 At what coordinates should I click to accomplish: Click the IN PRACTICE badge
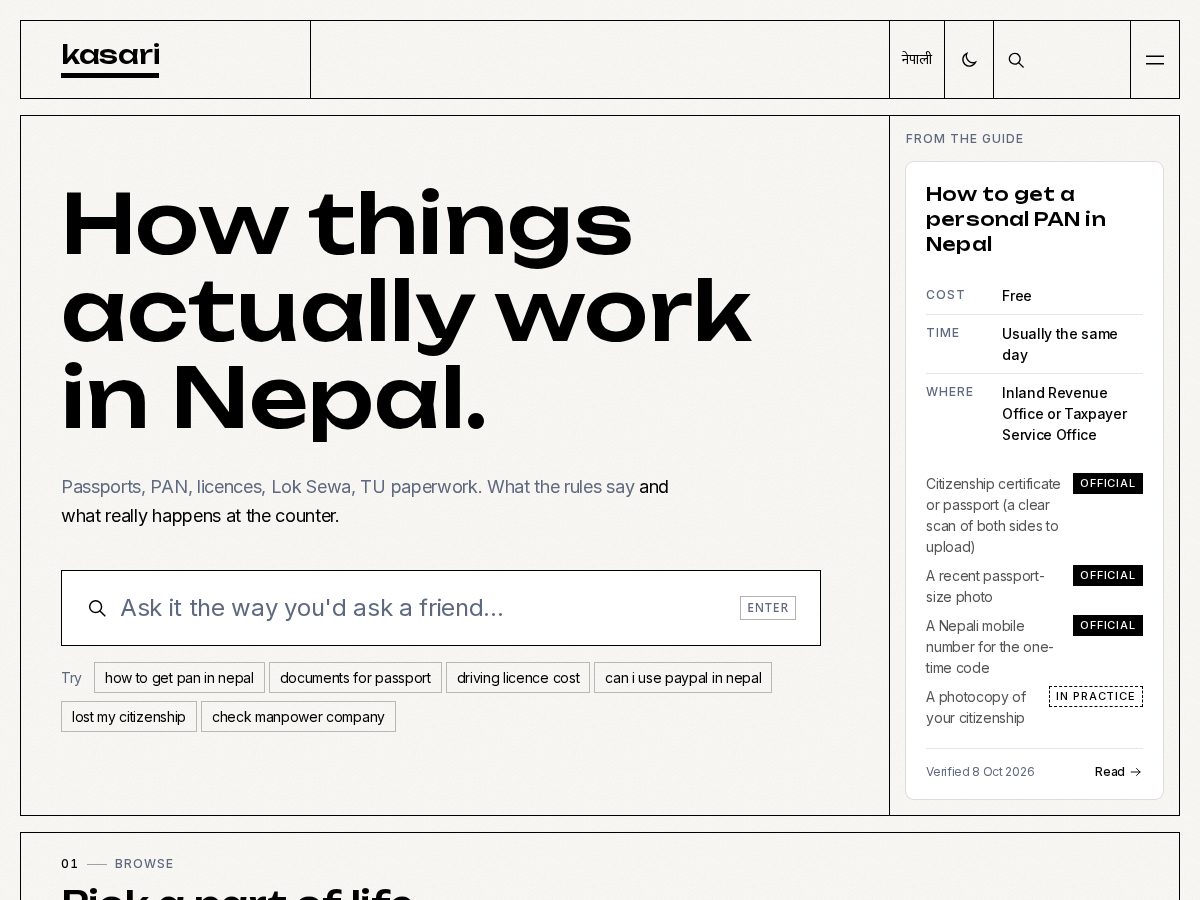click(1096, 696)
